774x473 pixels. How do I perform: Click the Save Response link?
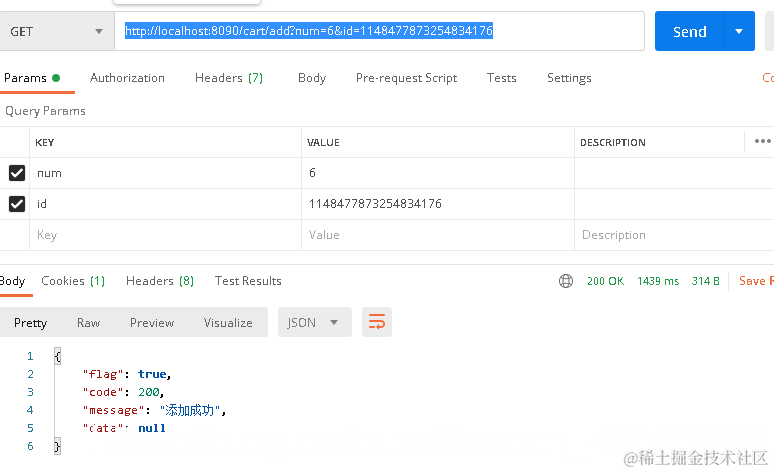tap(756, 281)
